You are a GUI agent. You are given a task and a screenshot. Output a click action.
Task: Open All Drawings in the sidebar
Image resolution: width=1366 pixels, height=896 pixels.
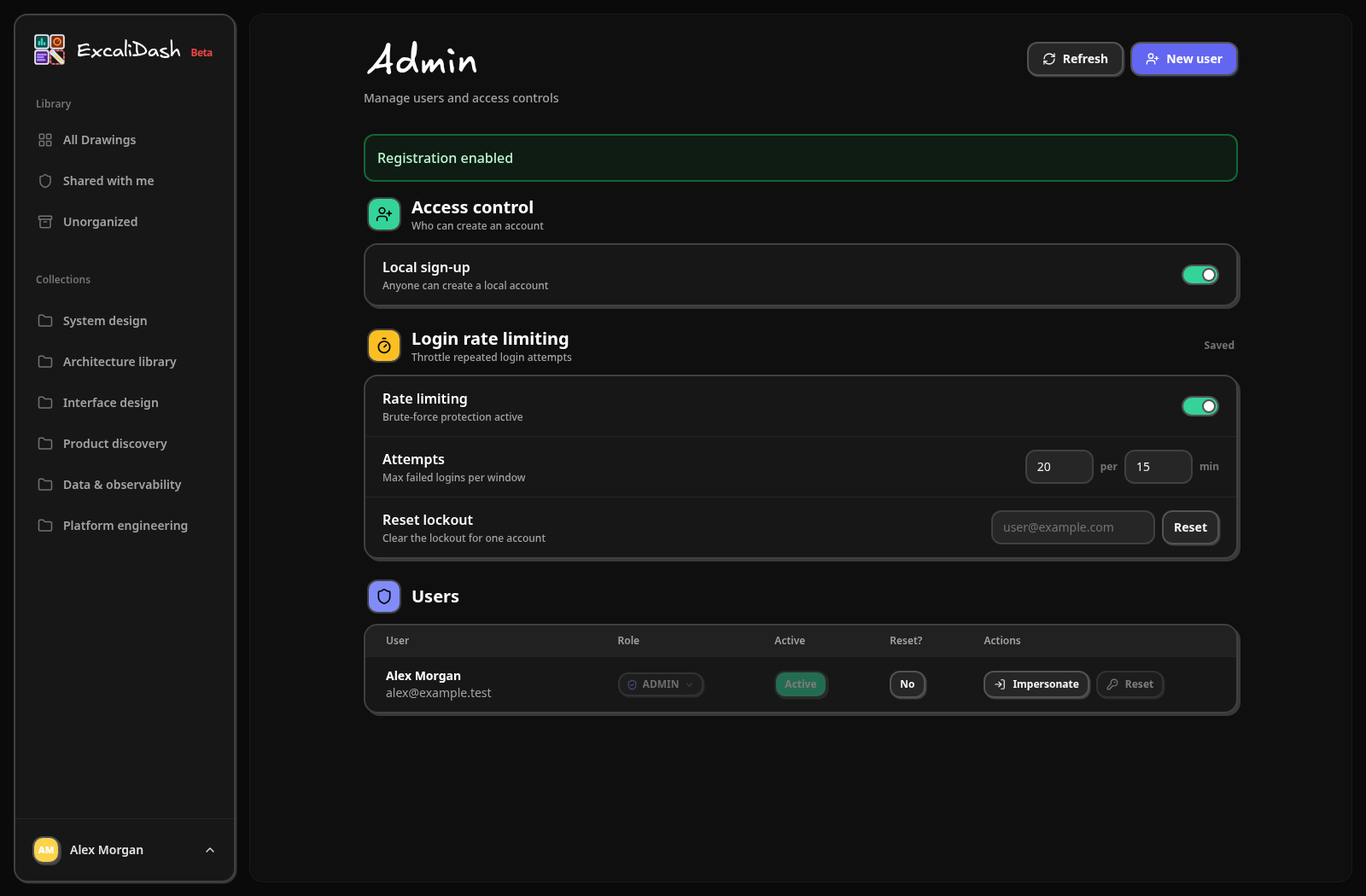(x=125, y=140)
